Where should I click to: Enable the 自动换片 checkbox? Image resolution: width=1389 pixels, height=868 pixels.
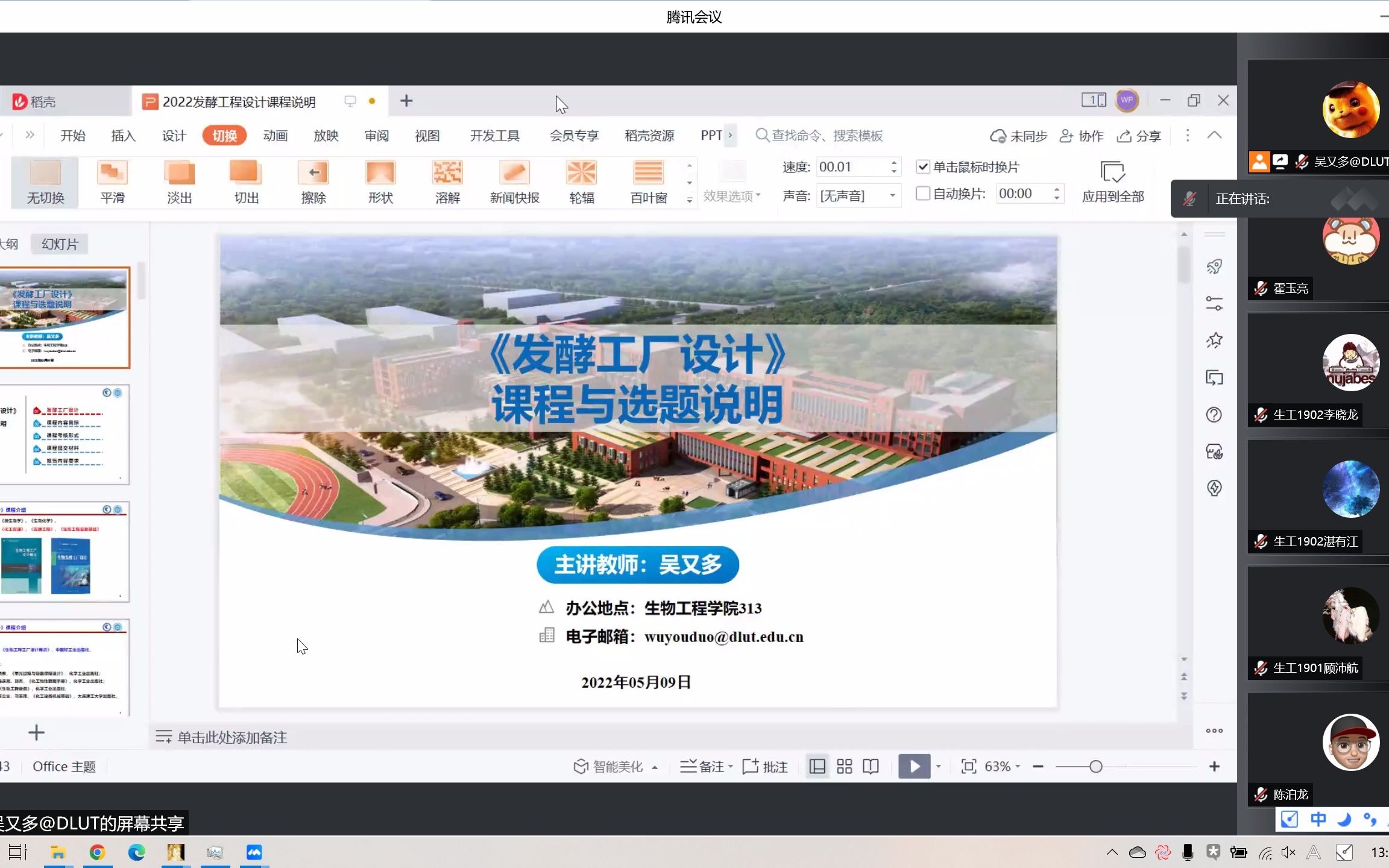click(922, 193)
